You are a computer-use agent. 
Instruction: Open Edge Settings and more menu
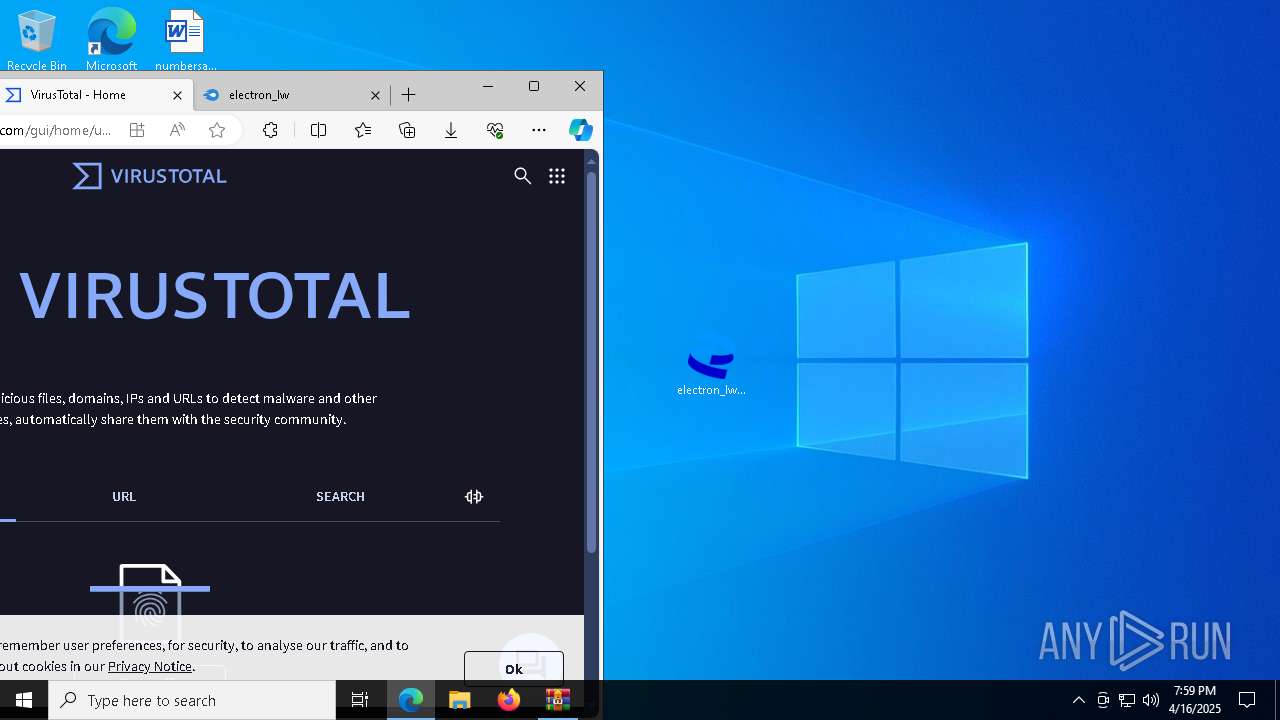[539, 130]
